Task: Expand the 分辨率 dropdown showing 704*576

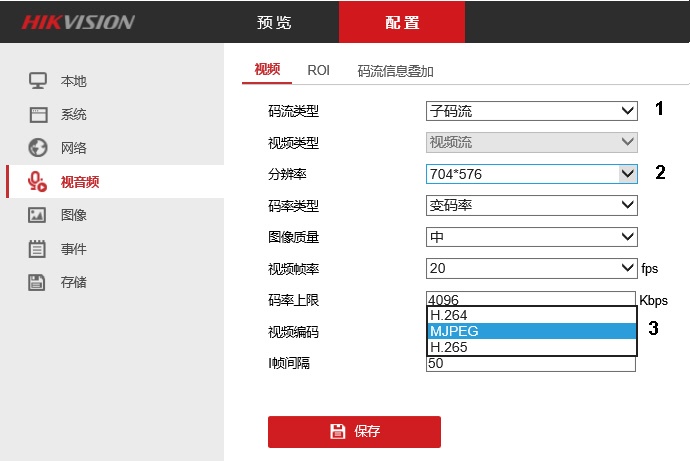Action: click(x=531, y=174)
